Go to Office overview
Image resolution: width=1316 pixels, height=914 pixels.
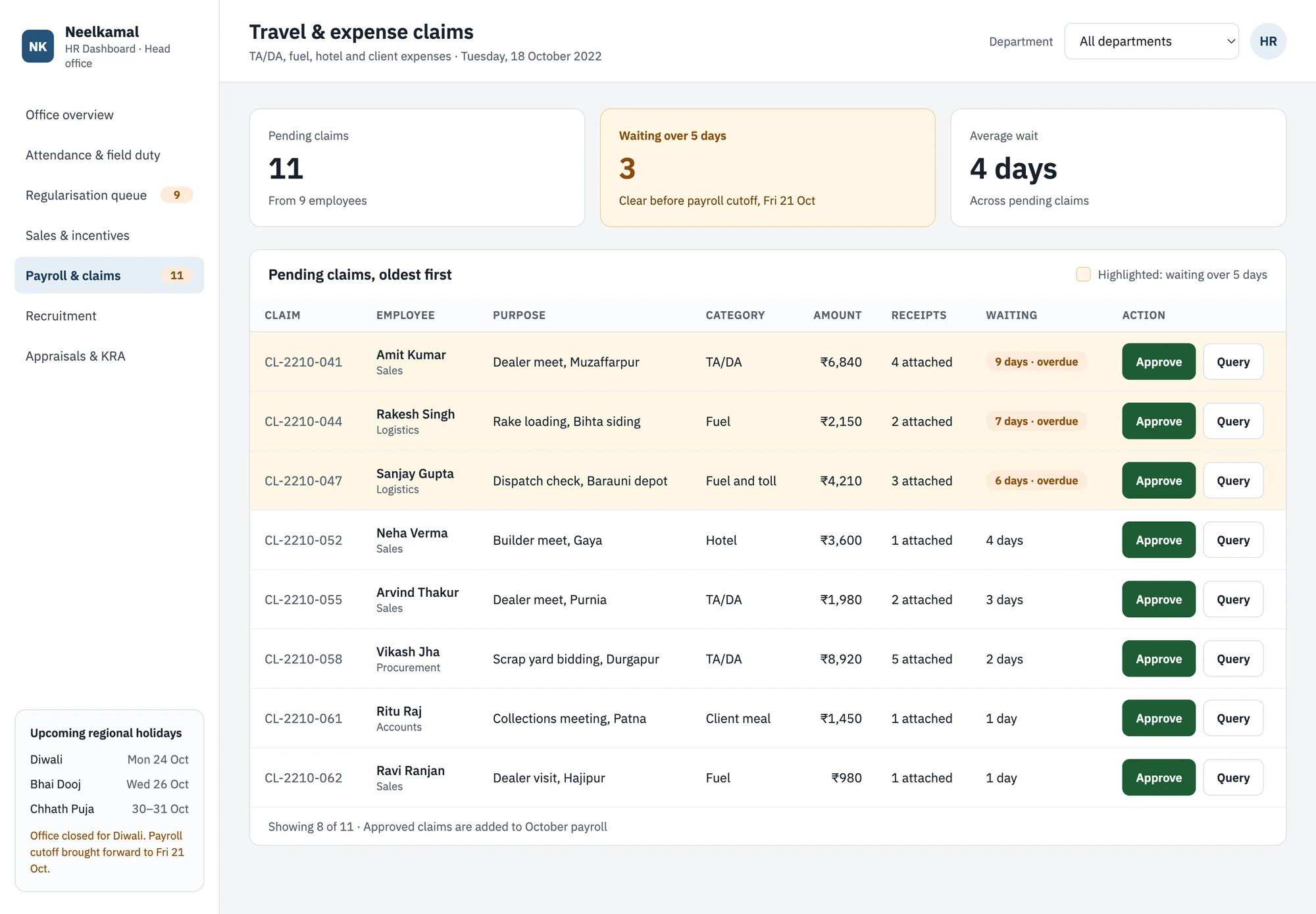pos(109,114)
